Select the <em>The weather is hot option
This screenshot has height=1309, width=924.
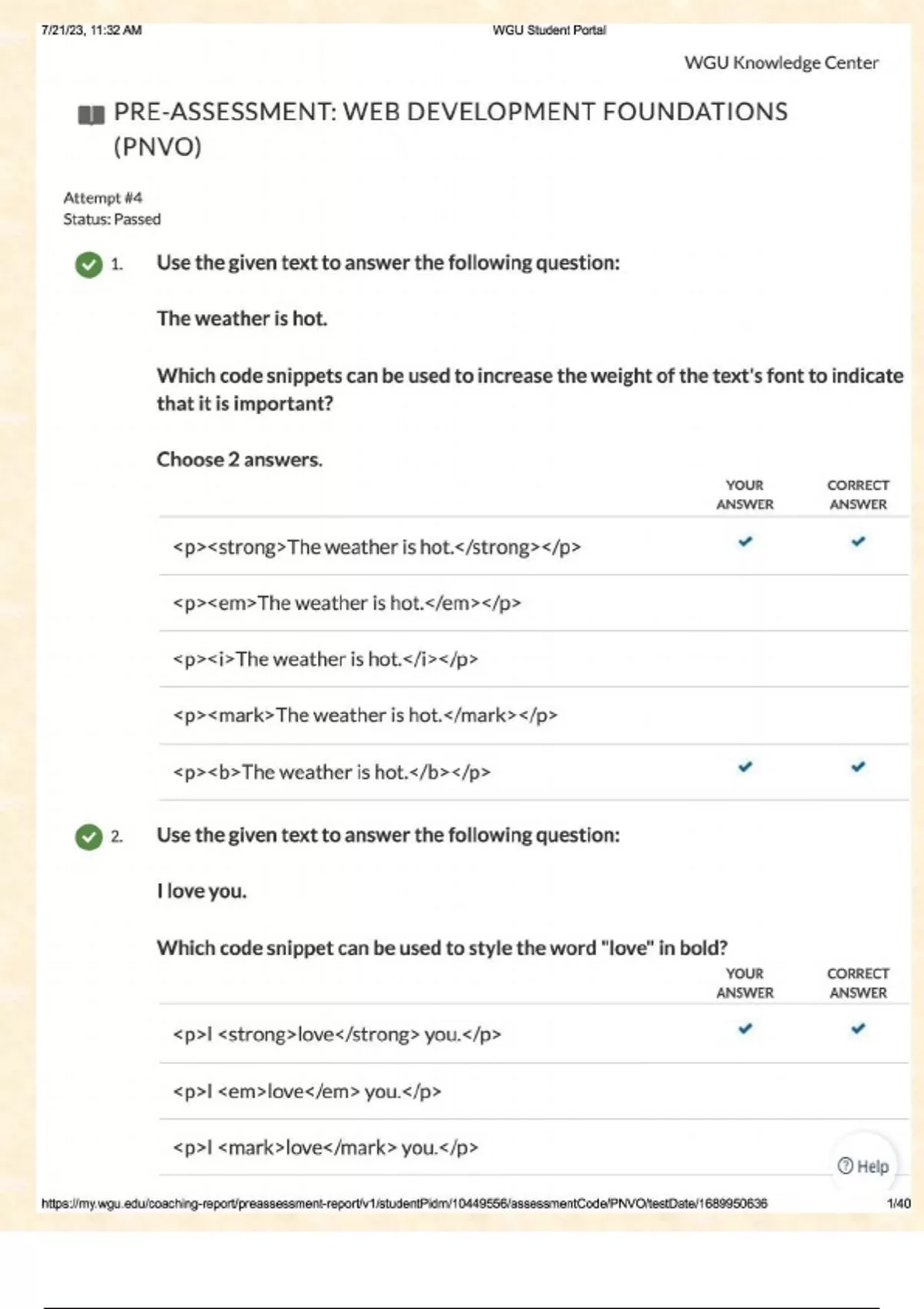[346, 603]
